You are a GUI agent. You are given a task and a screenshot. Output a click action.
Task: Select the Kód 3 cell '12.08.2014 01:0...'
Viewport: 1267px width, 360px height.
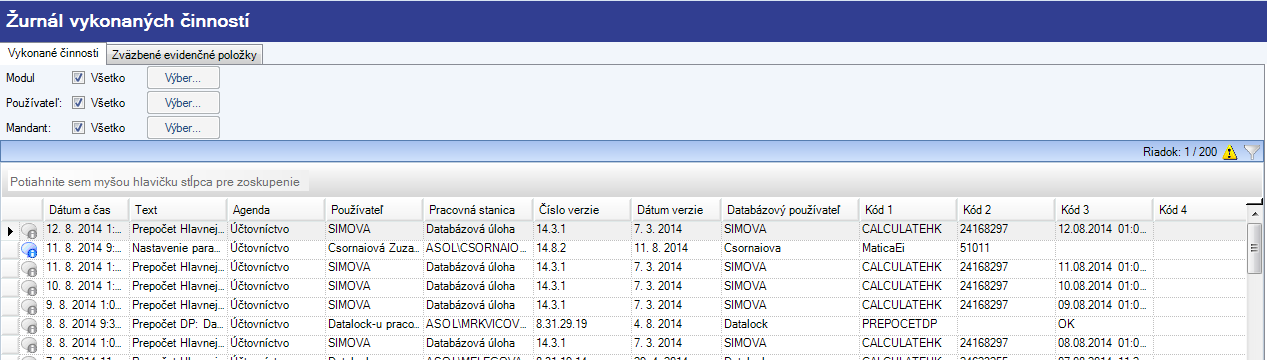1103,230
